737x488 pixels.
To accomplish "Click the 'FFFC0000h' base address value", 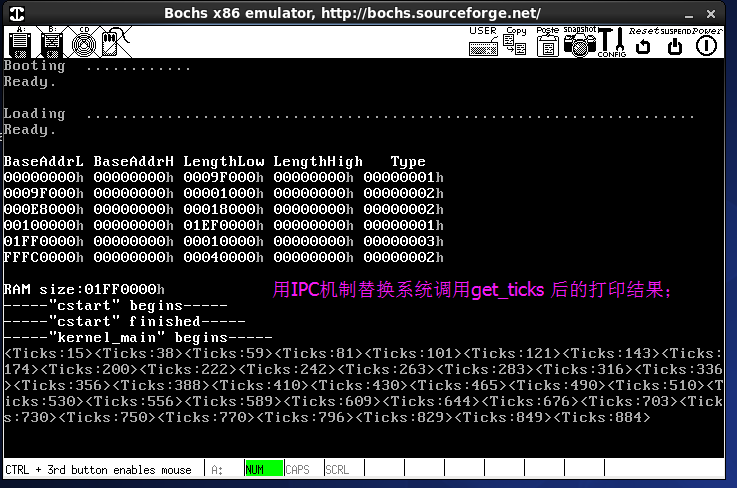I will pos(43,257).
